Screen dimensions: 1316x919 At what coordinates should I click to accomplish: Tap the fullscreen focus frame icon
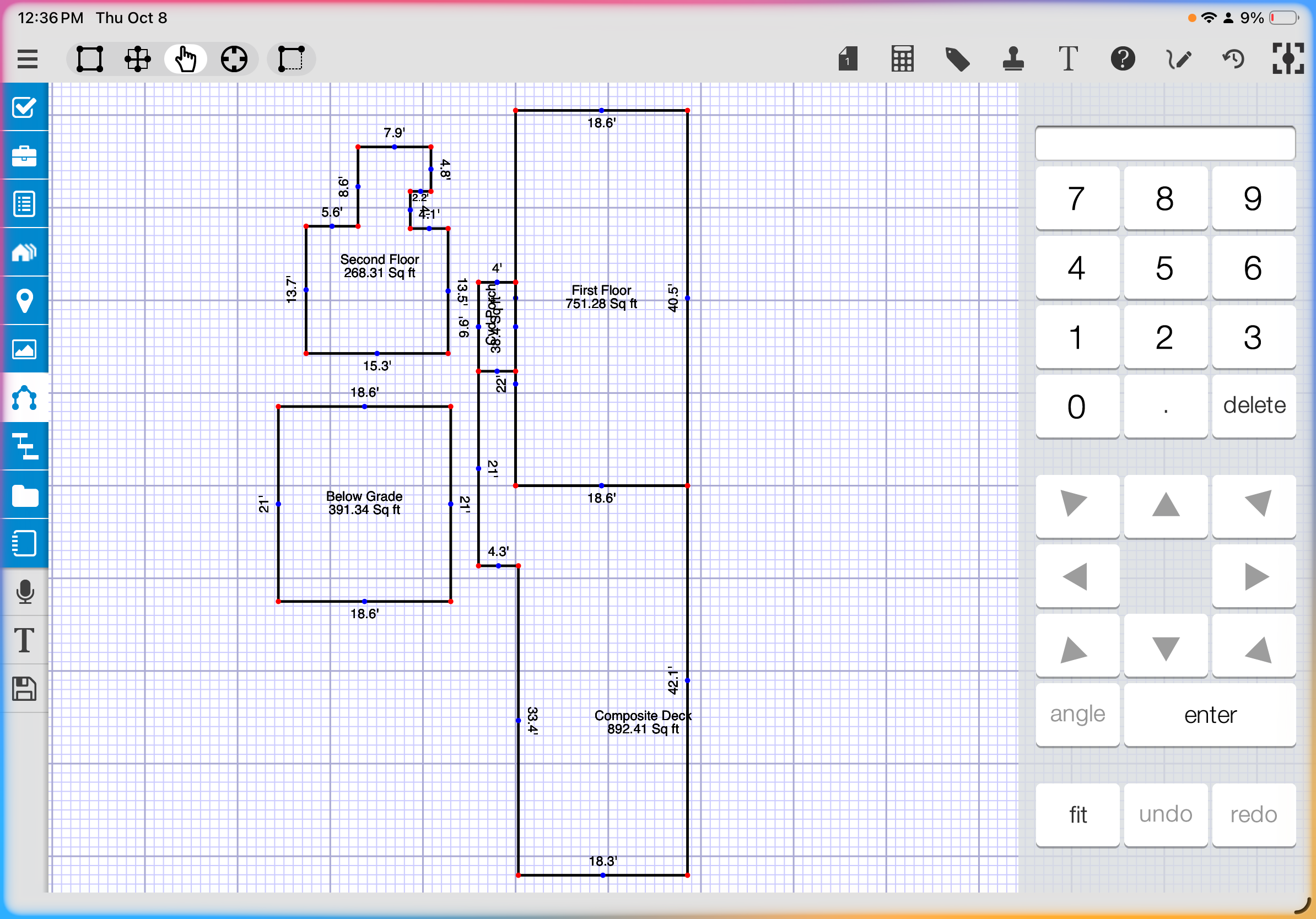(x=1288, y=58)
